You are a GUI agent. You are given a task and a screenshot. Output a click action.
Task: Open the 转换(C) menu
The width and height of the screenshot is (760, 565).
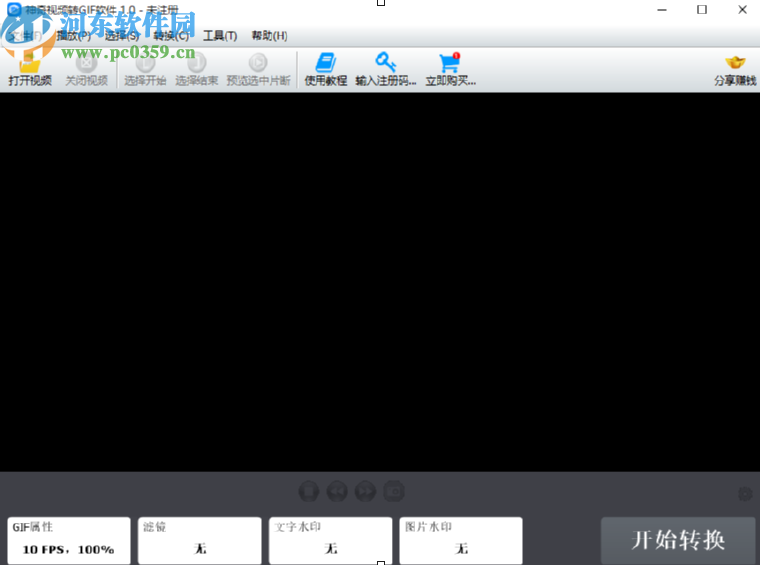pyautogui.click(x=172, y=35)
